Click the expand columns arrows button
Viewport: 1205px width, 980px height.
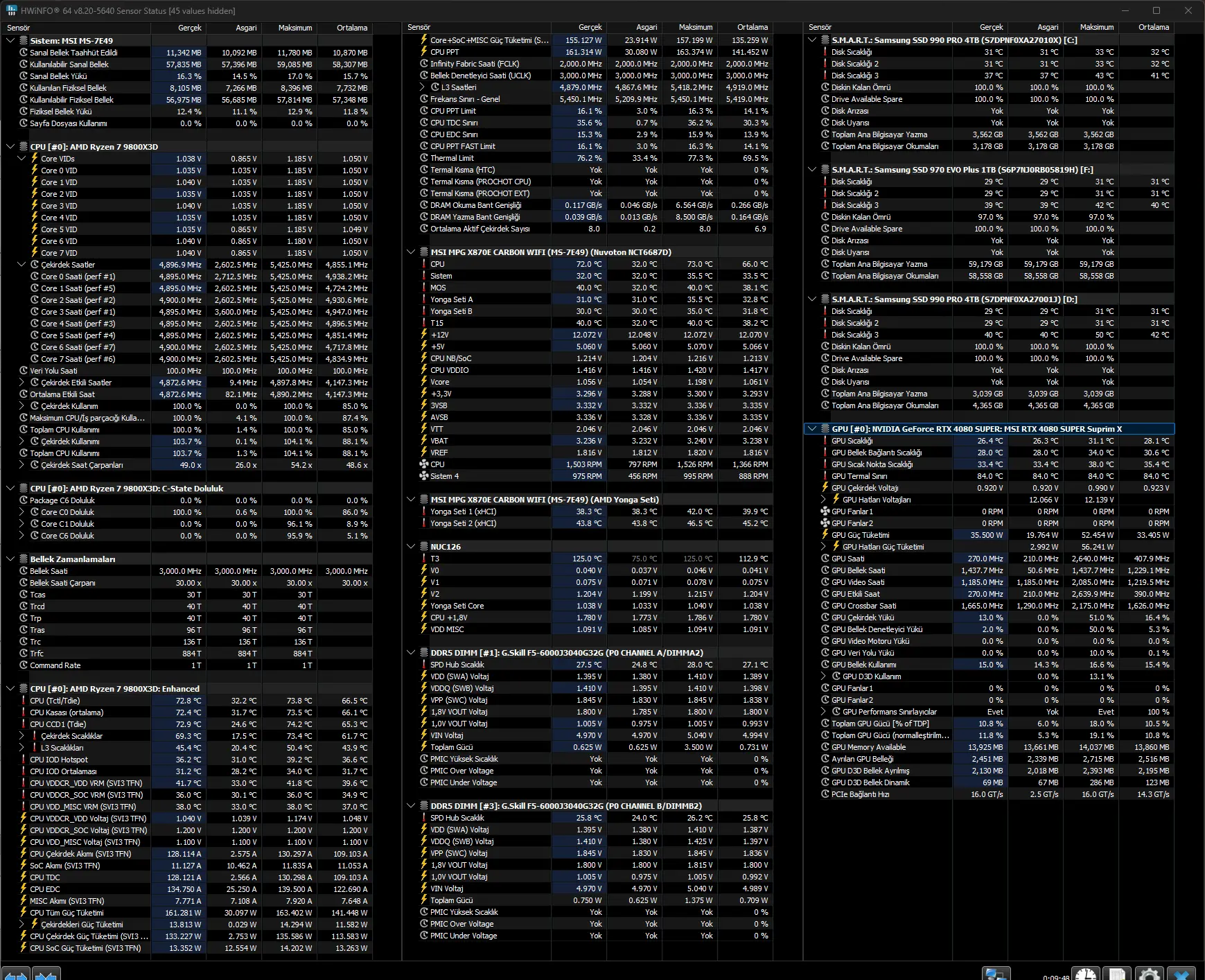(16, 974)
